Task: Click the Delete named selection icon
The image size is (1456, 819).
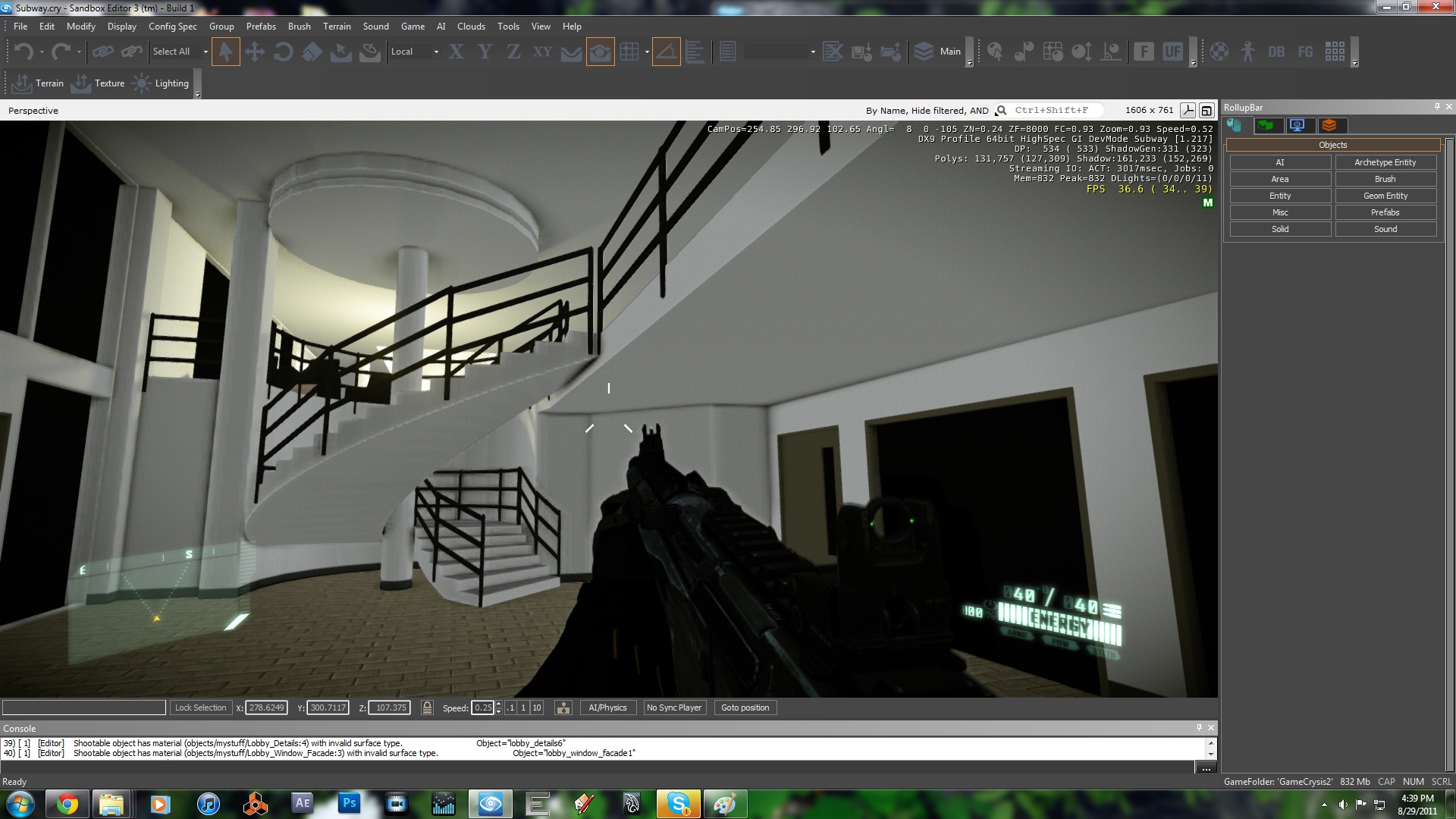Action: (833, 52)
